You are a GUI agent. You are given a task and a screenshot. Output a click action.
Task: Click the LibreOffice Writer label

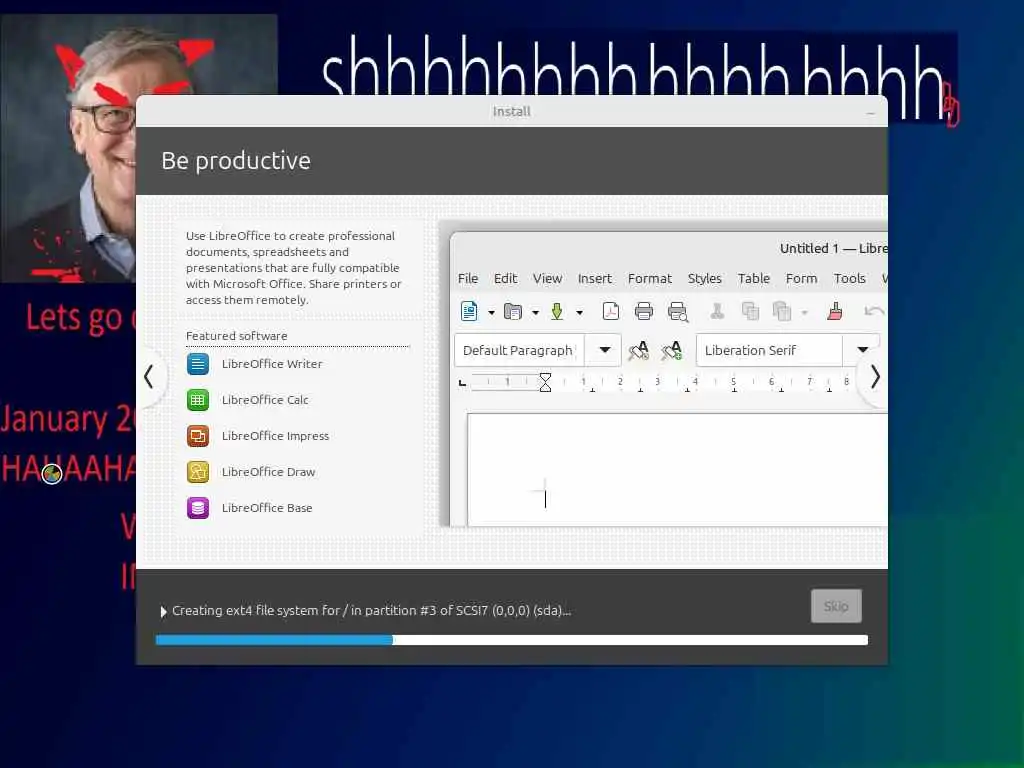(x=272, y=364)
